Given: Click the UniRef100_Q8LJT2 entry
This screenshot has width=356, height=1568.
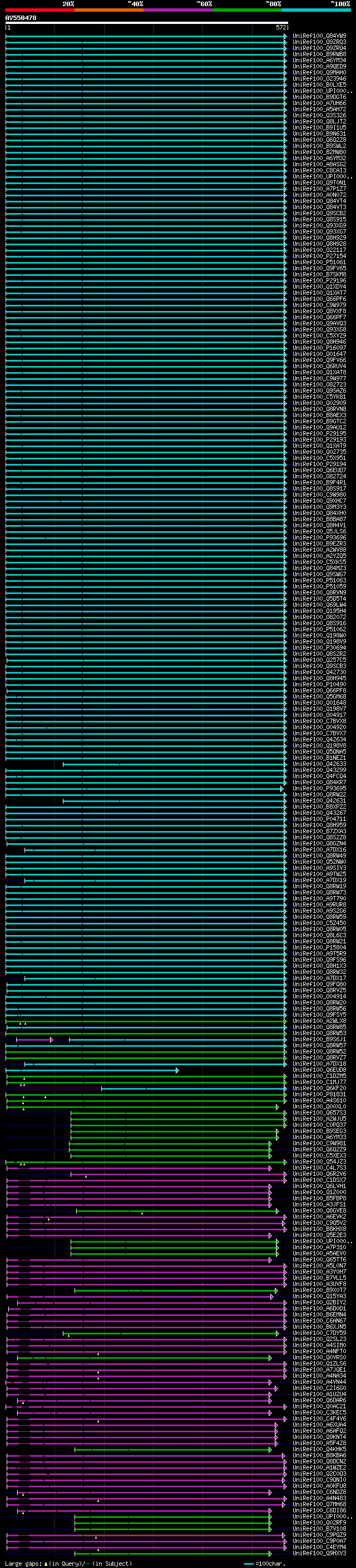Looking at the screenshot, I should [319, 121].
